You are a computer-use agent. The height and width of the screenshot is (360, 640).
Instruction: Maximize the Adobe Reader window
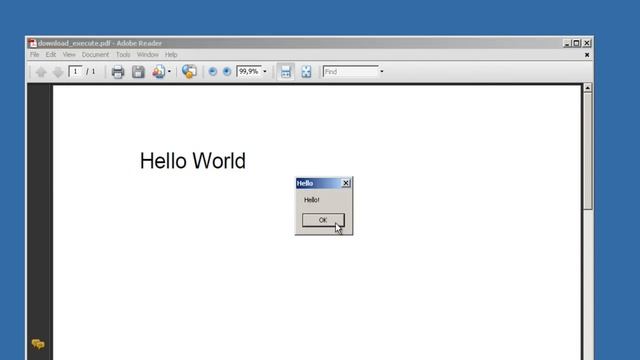(576, 43)
